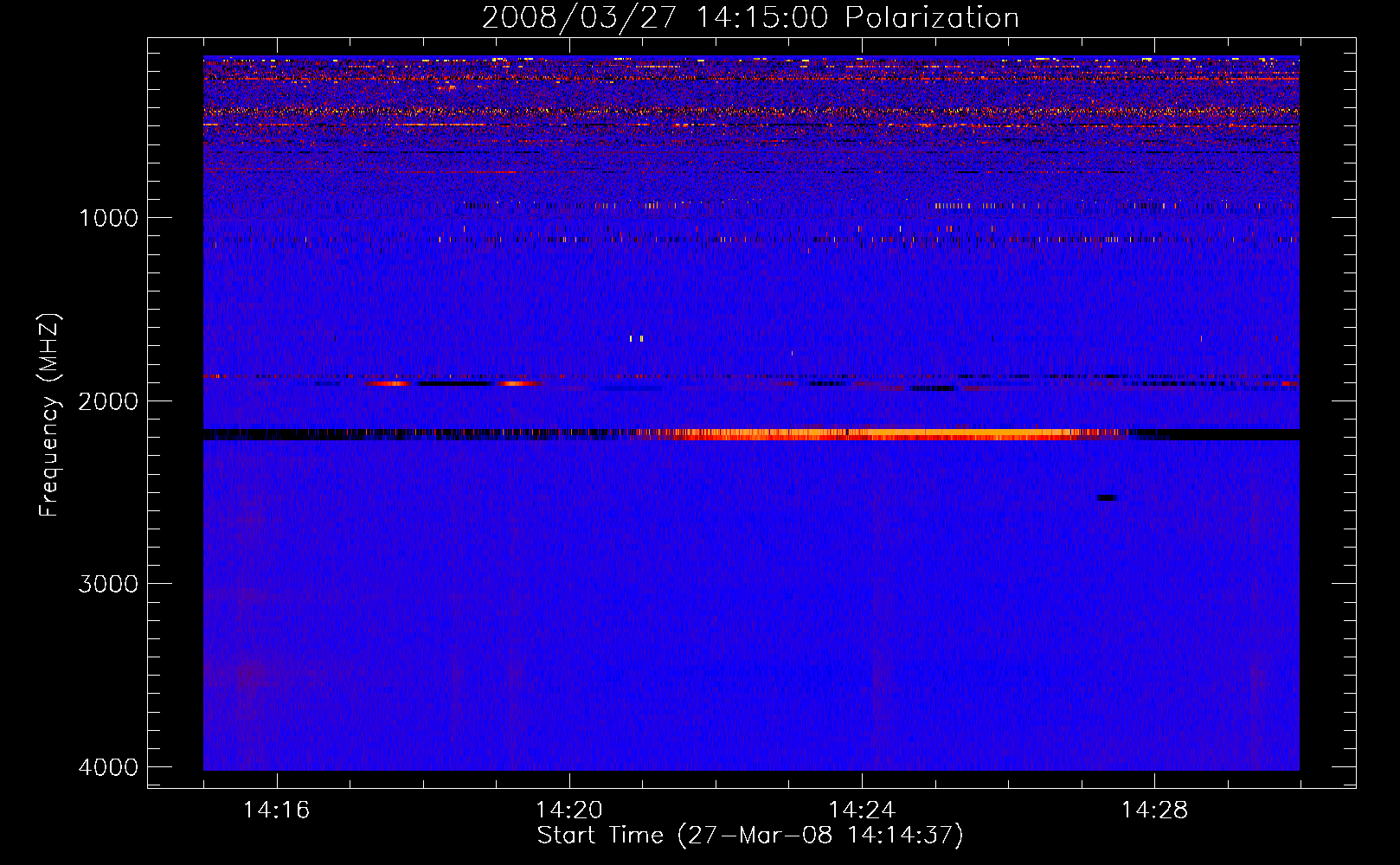Click the 14:20 time tick label

(x=569, y=810)
